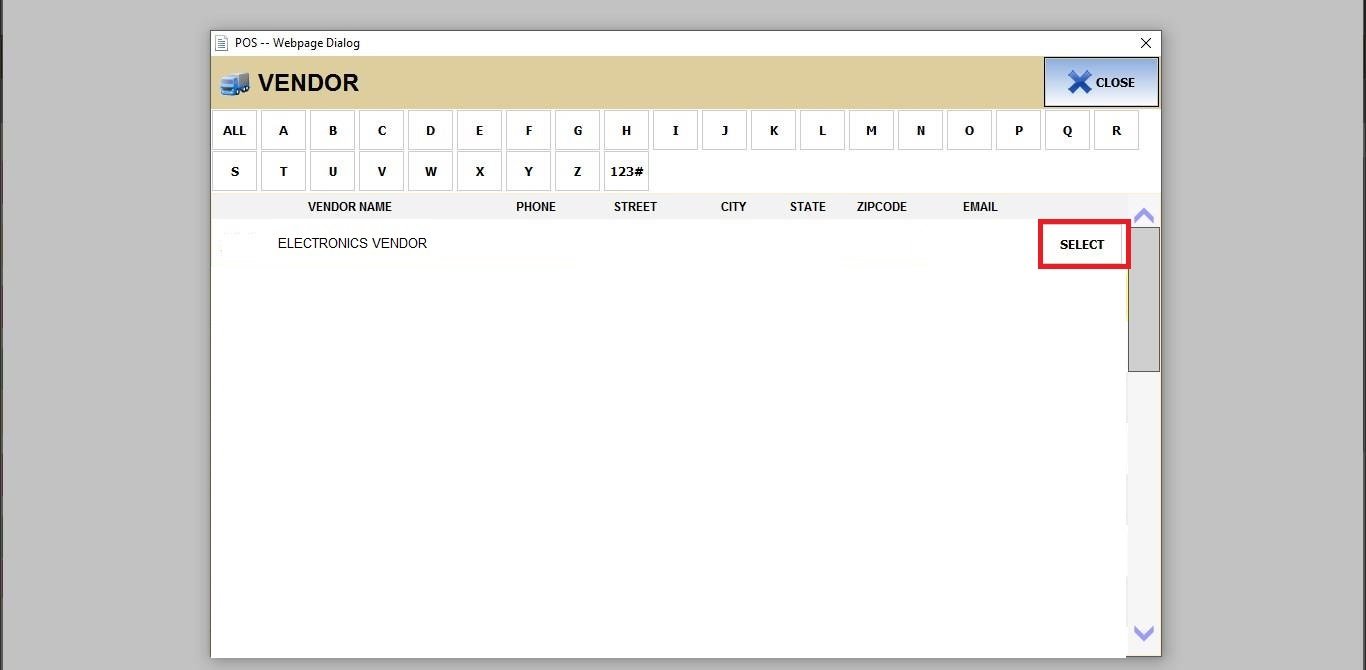
Task: Show ALL vendors filter
Action: [x=234, y=131]
